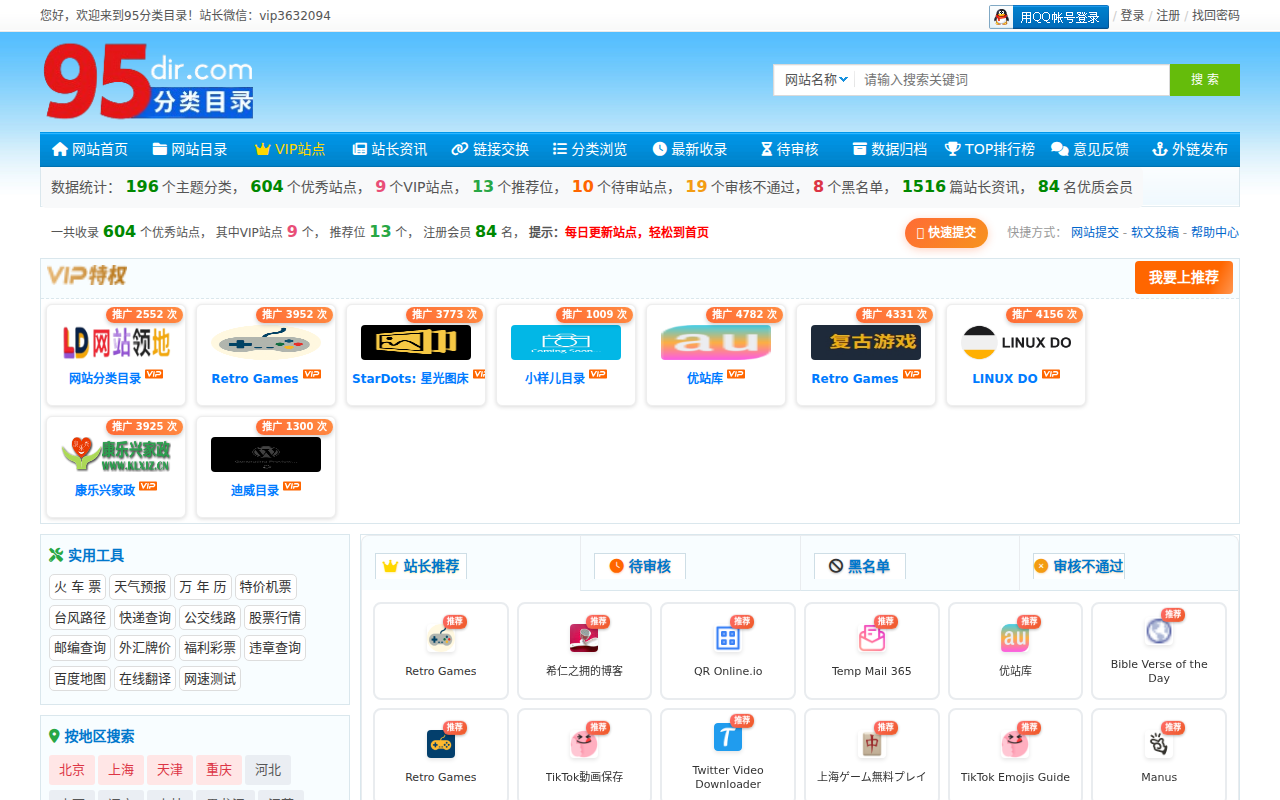Switch to the 黑名单 tab
The width and height of the screenshot is (1280, 800).
point(859,567)
